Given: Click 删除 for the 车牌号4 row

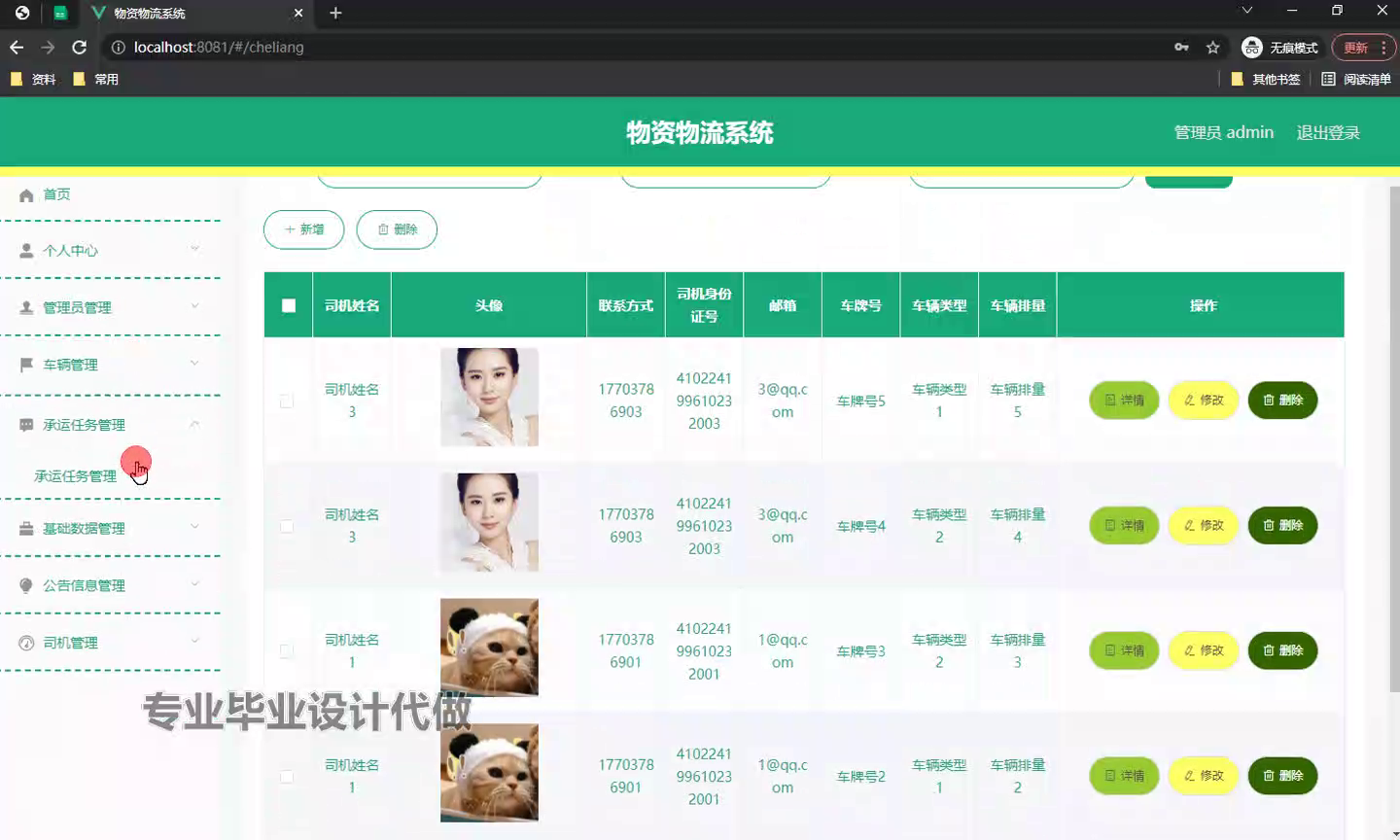Looking at the screenshot, I should [x=1282, y=525].
